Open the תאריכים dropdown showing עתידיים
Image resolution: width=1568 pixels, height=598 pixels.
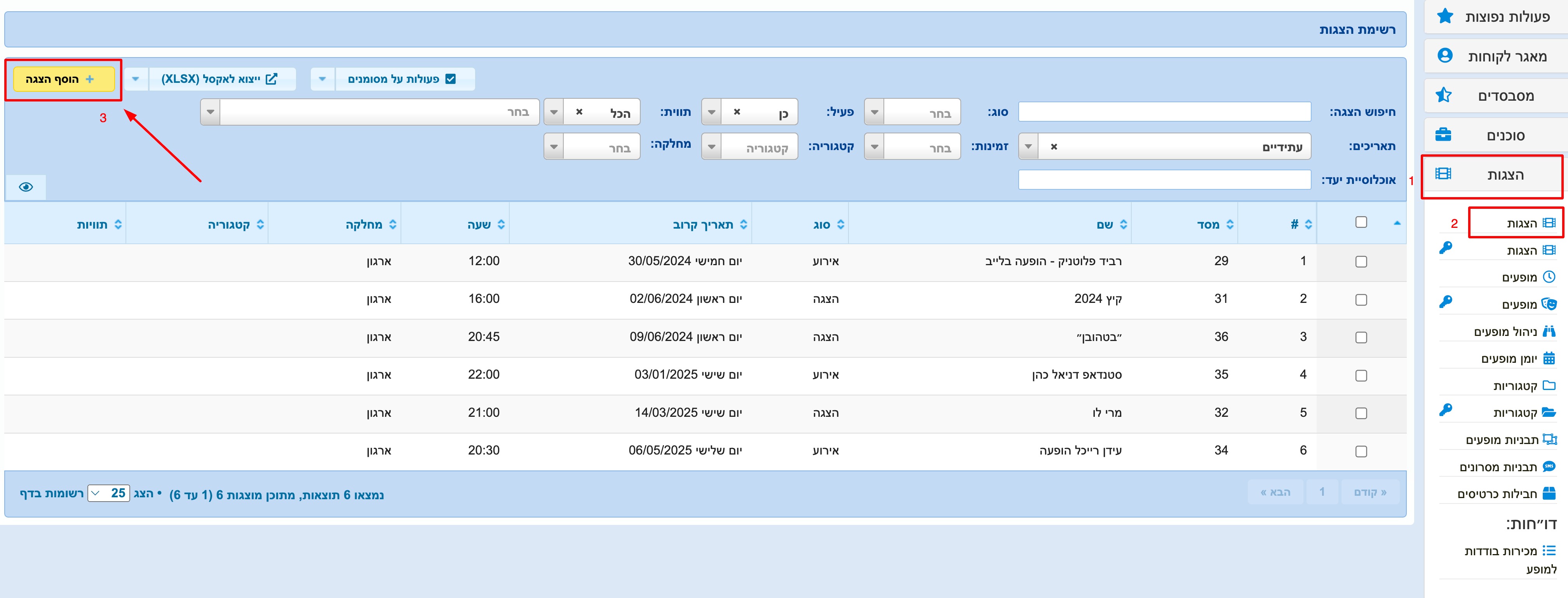click(x=1164, y=147)
